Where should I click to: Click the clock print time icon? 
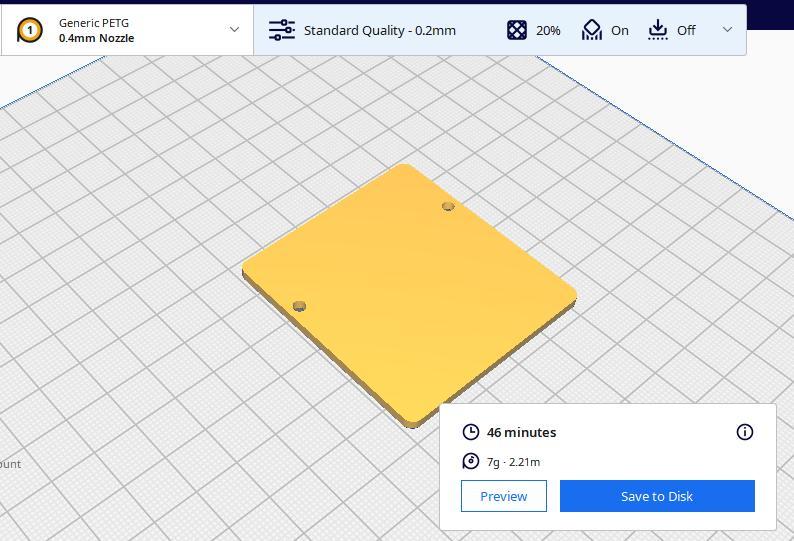(x=471, y=432)
